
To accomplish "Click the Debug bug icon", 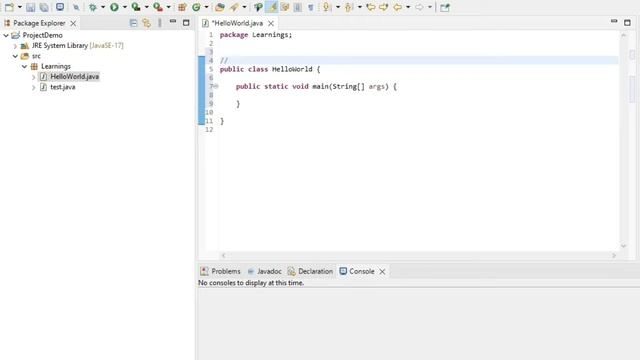I will [x=93, y=7].
